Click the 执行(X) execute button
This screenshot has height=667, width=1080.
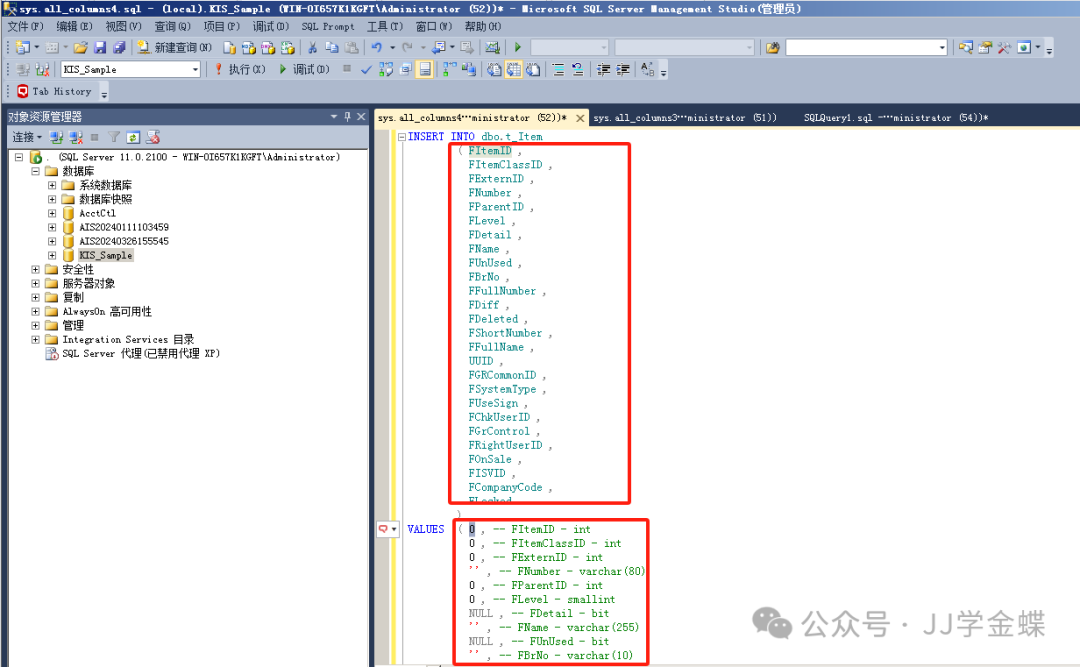pyautogui.click(x=240, y=70)
